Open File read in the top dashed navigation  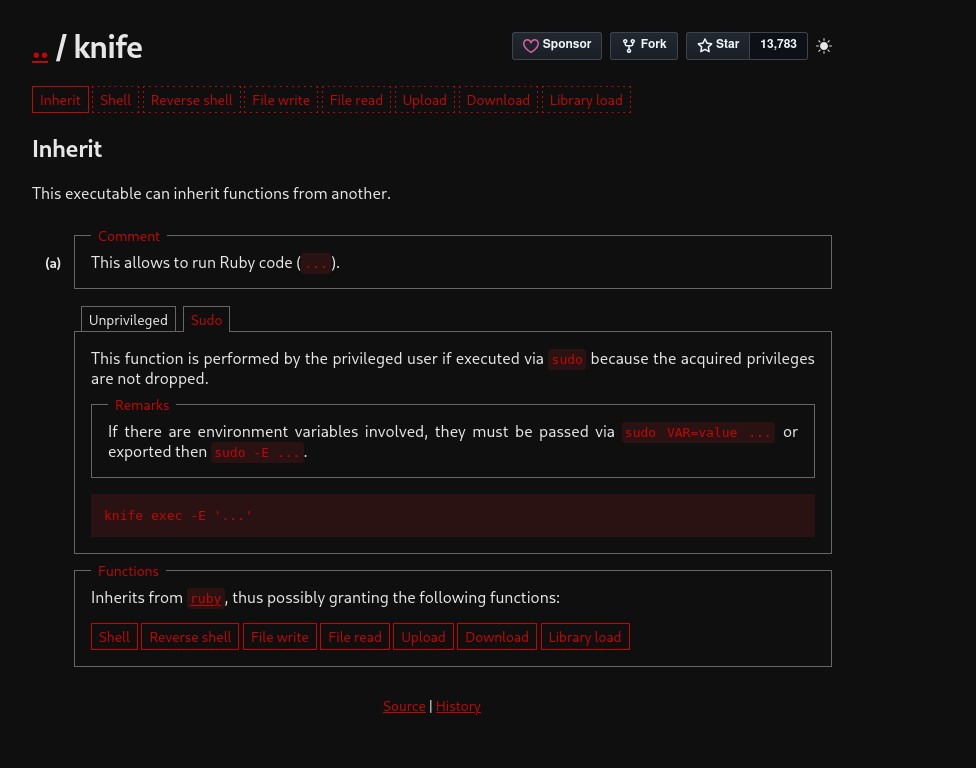pyautogui.click(x=356, y=100)
